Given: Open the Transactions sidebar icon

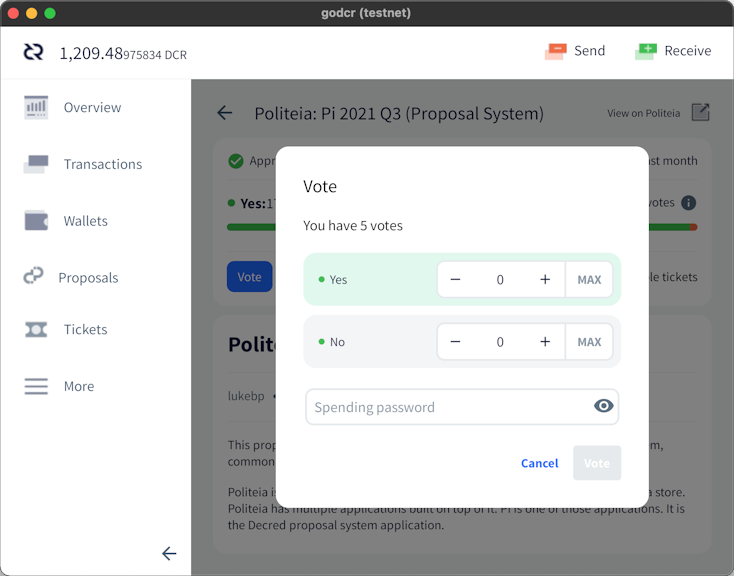Looking at the screenshot, I should tap(36, 164).
